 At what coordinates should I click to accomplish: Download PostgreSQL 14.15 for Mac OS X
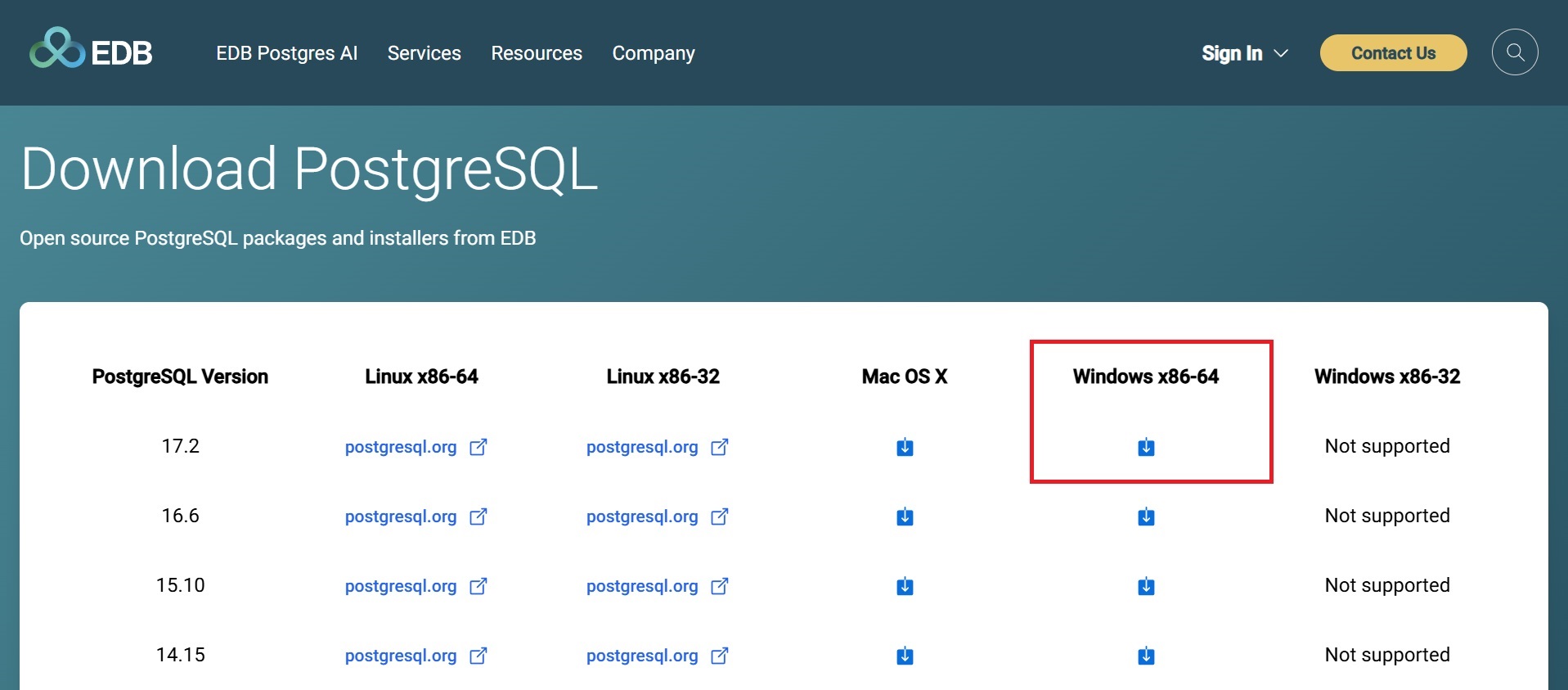905,656
